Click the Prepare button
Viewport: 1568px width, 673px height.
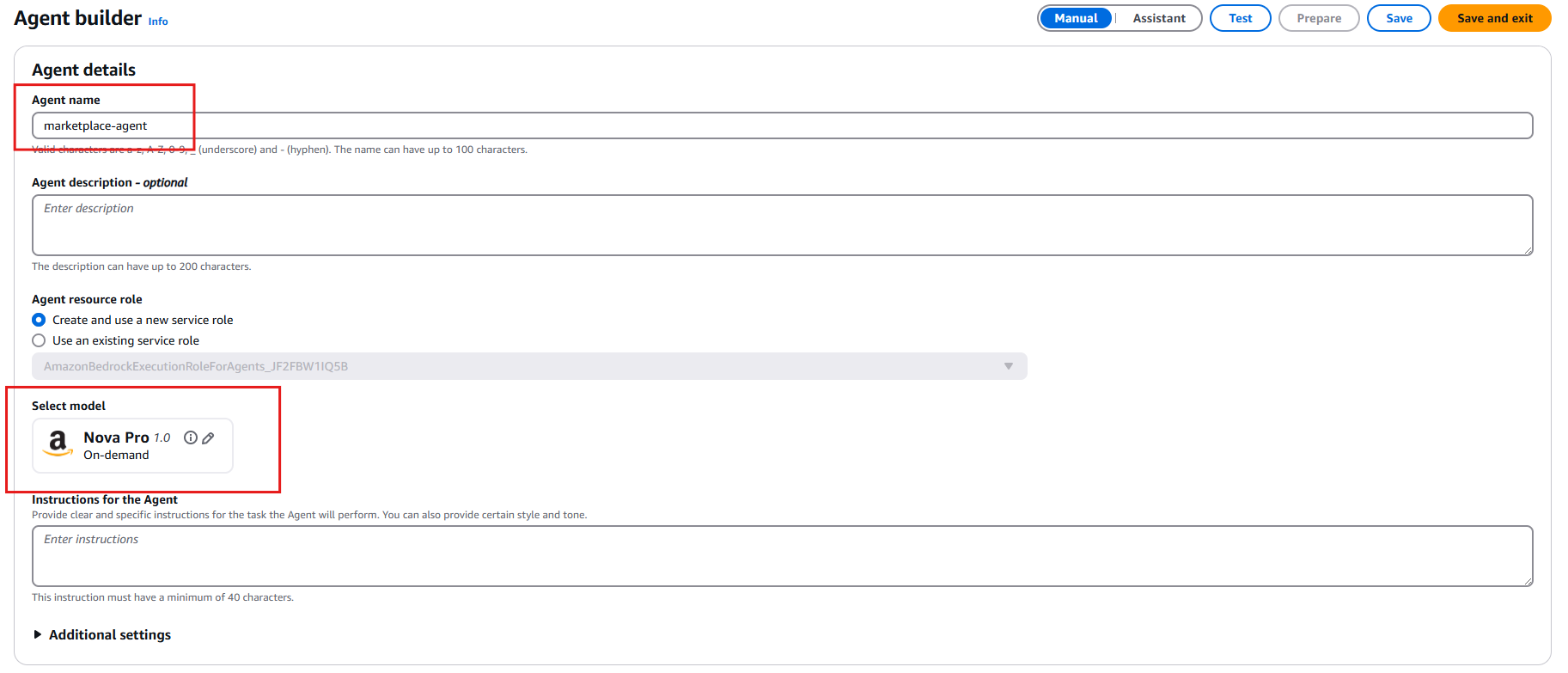1318,18
